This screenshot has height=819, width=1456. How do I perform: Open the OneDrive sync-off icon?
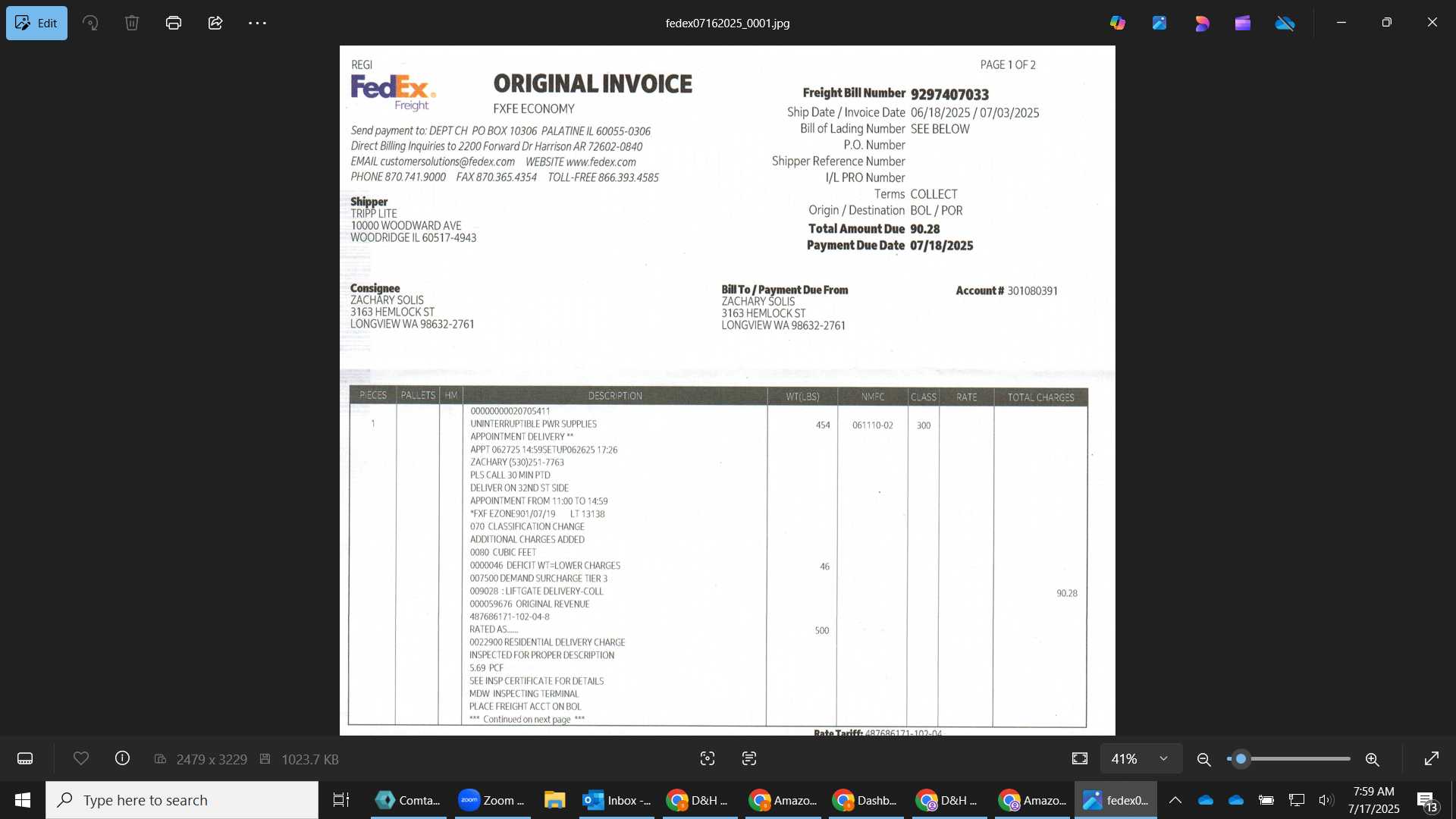pyautogui.click(x=1285, y=23)
